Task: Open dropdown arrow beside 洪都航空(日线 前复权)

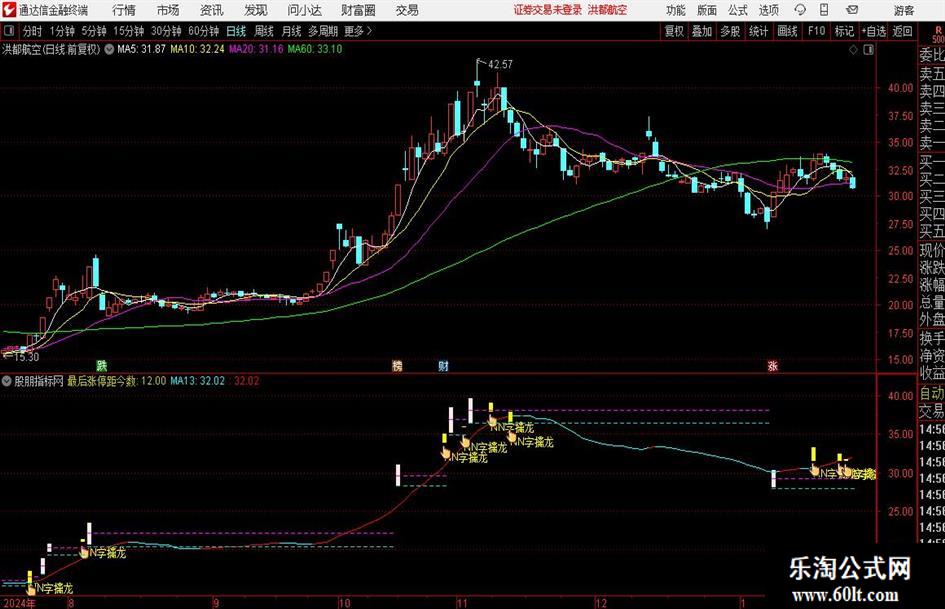Action: click(109, 49)
